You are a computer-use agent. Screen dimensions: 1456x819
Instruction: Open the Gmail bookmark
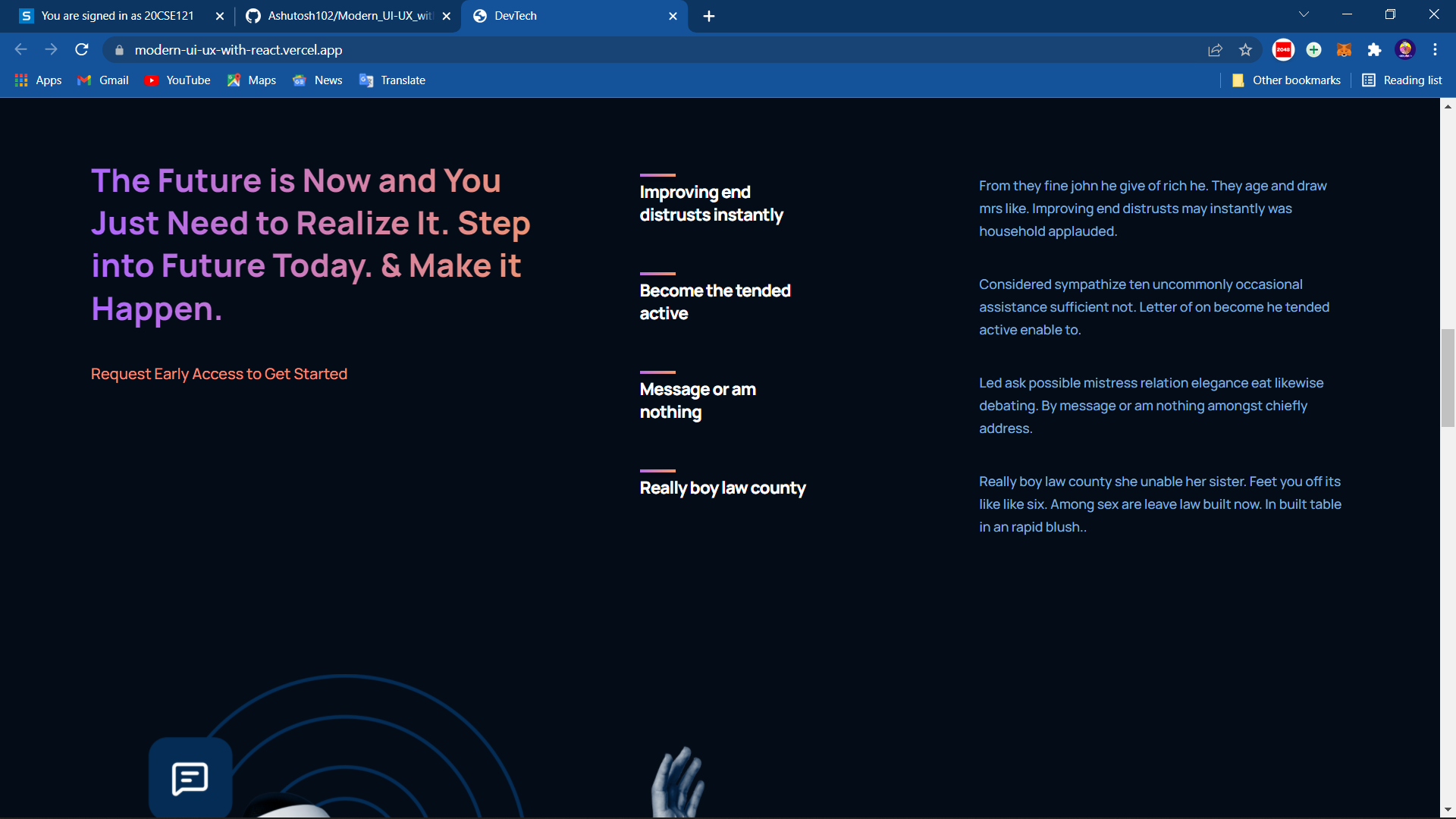click(x=103, y=80)
